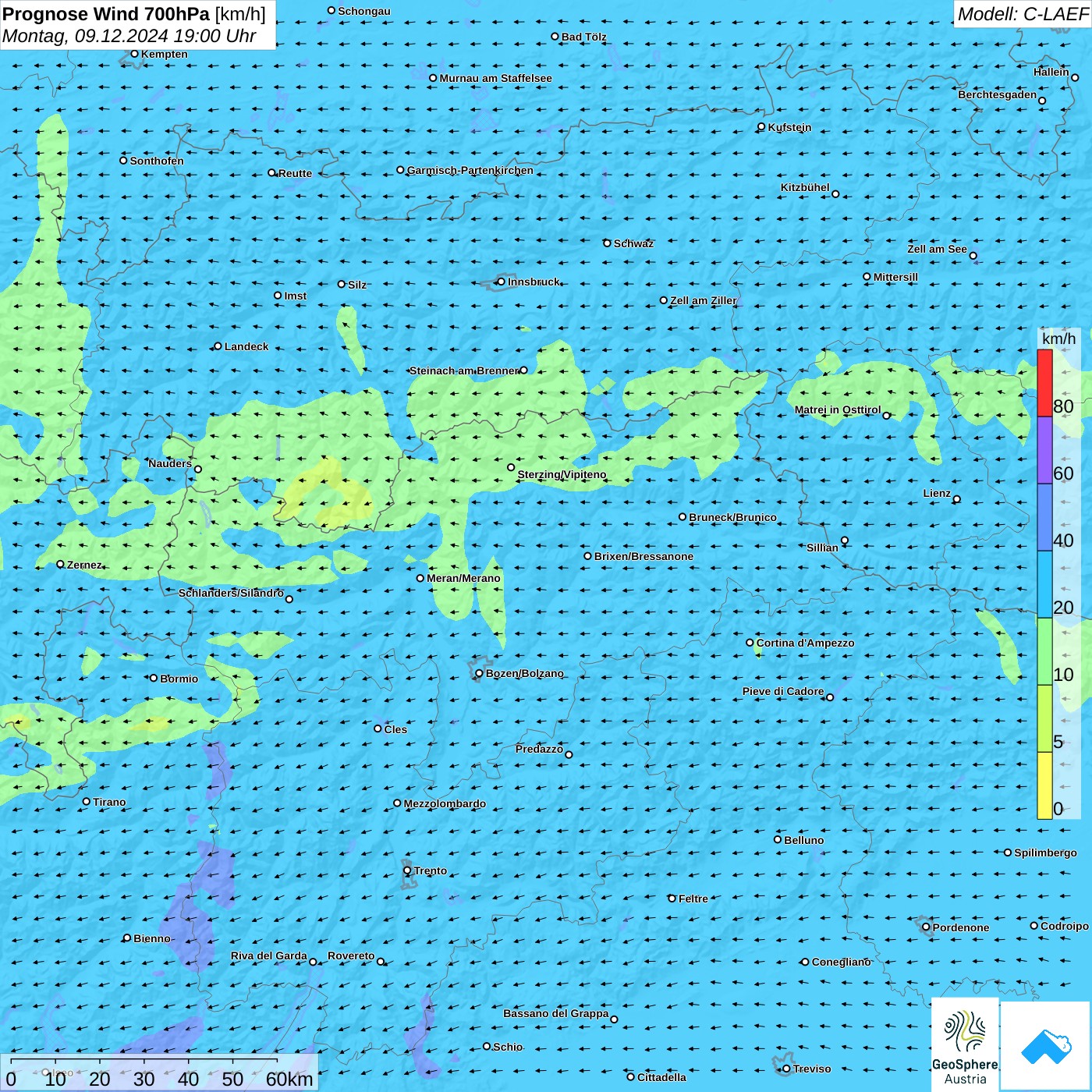Click the Tirano location marker

click(87, 801)
